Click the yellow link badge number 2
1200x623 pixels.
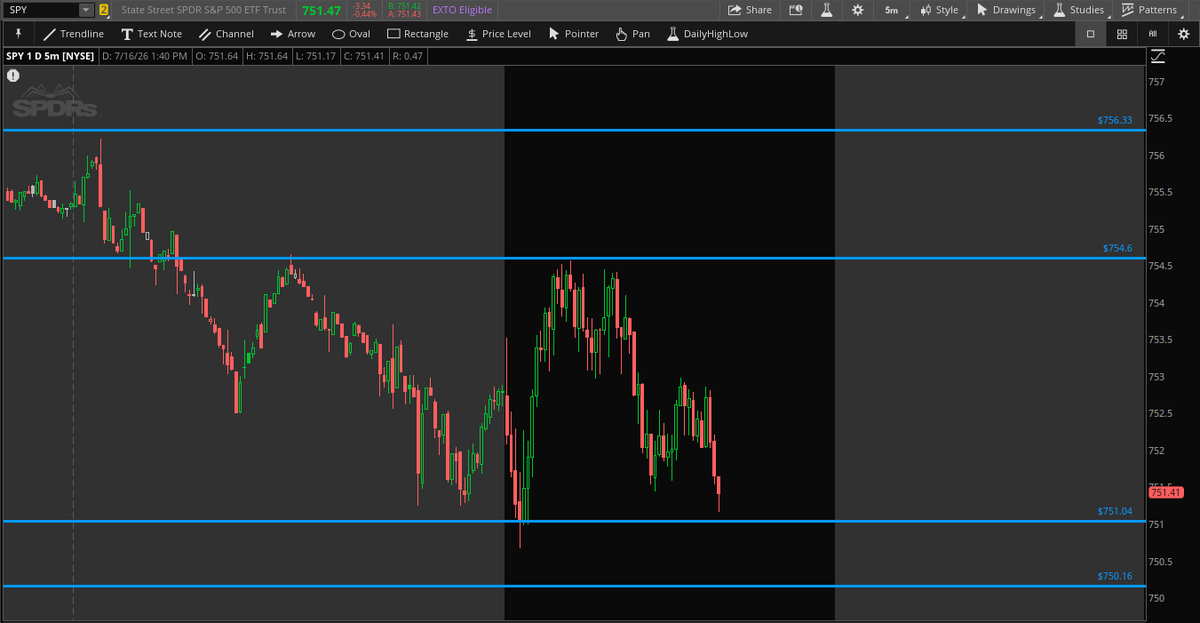click(x=103, y=10)
